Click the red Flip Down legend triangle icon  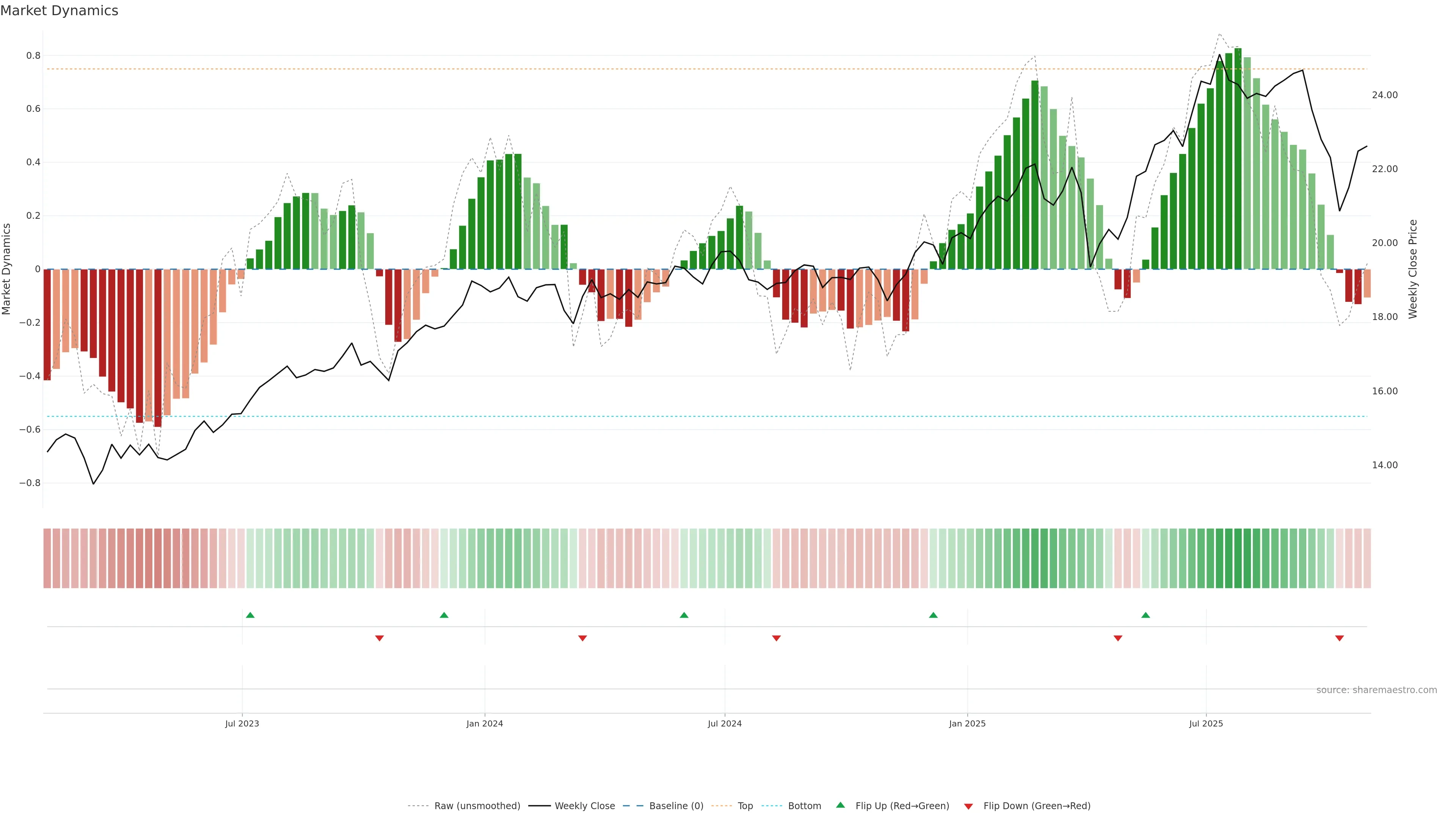point(968,806)
